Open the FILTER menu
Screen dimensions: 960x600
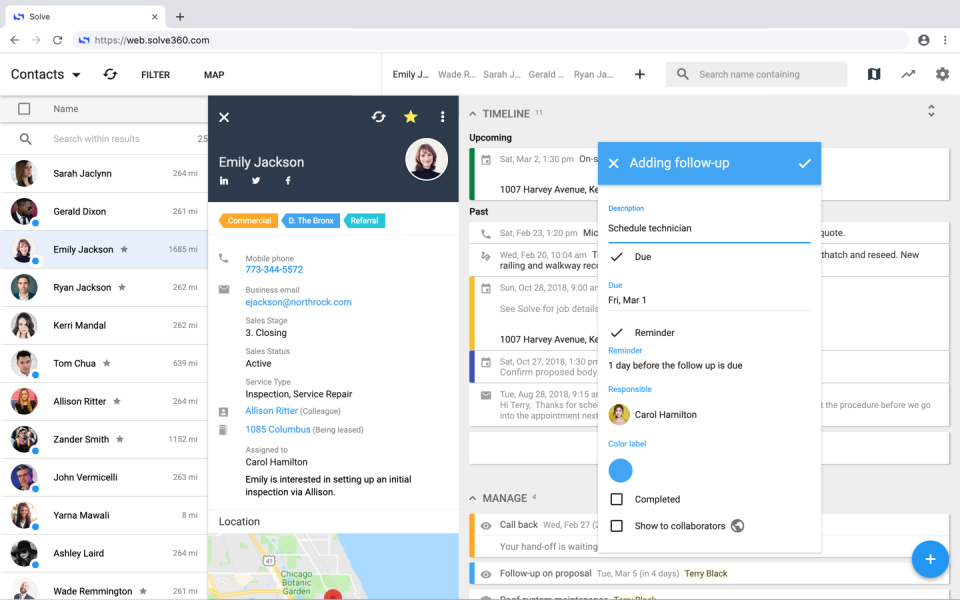point(156,74)
